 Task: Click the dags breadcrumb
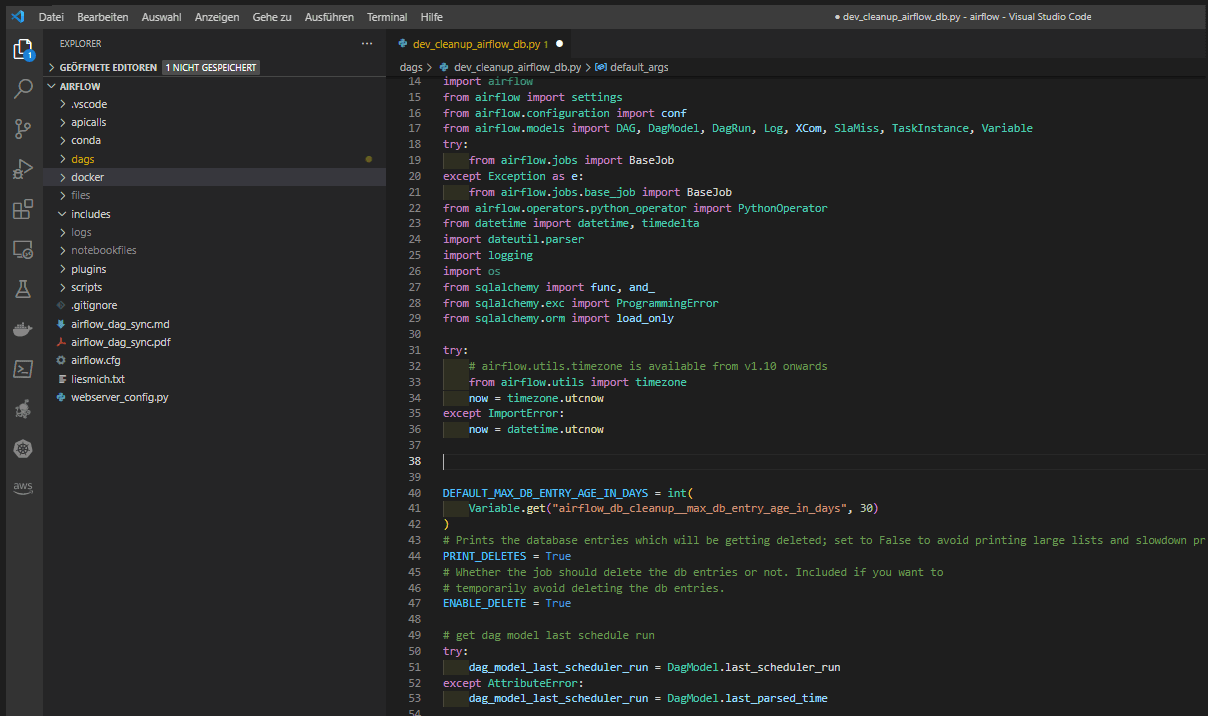411,67
